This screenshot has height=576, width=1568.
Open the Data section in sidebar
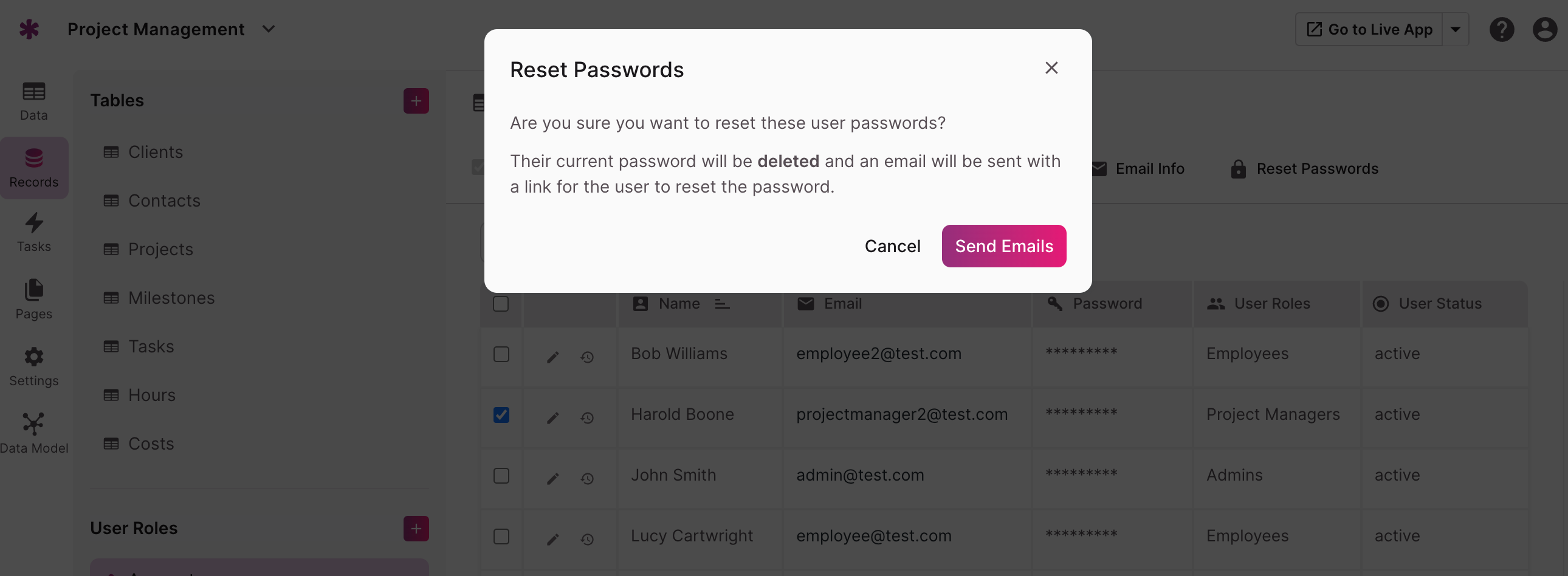(x=33, y=101)
